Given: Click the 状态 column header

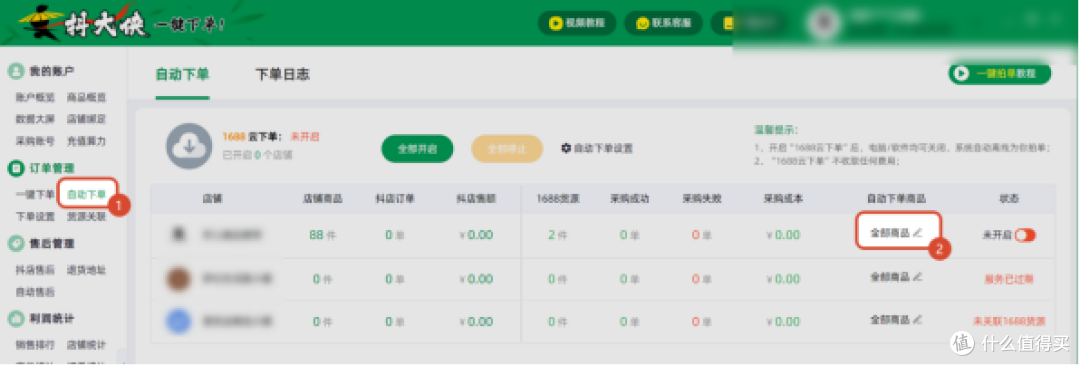Looking at the screenshot, I should coord(1009,199).
